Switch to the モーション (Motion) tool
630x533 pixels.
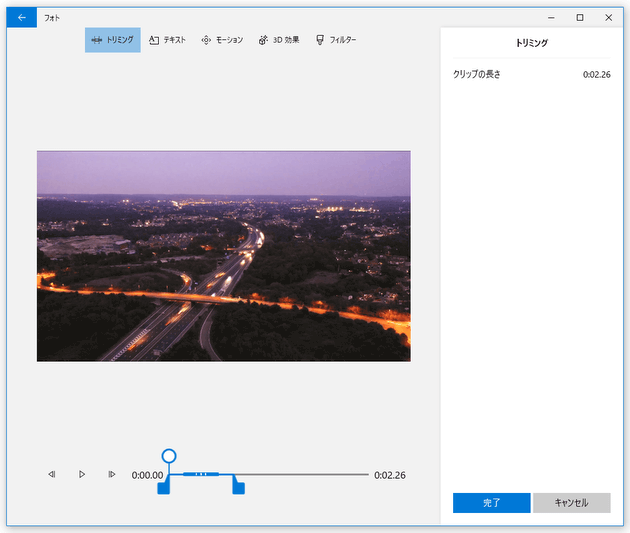tap(221, 40)
